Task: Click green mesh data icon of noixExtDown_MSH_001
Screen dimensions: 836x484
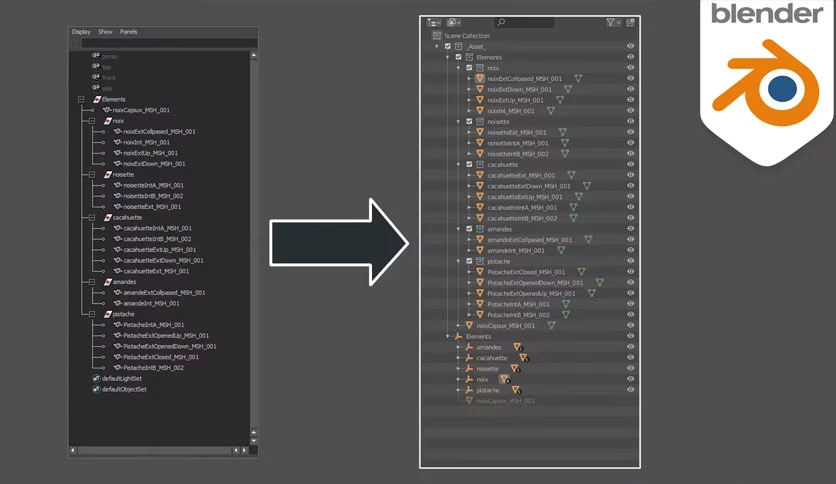Action: [x=568, y=89]
